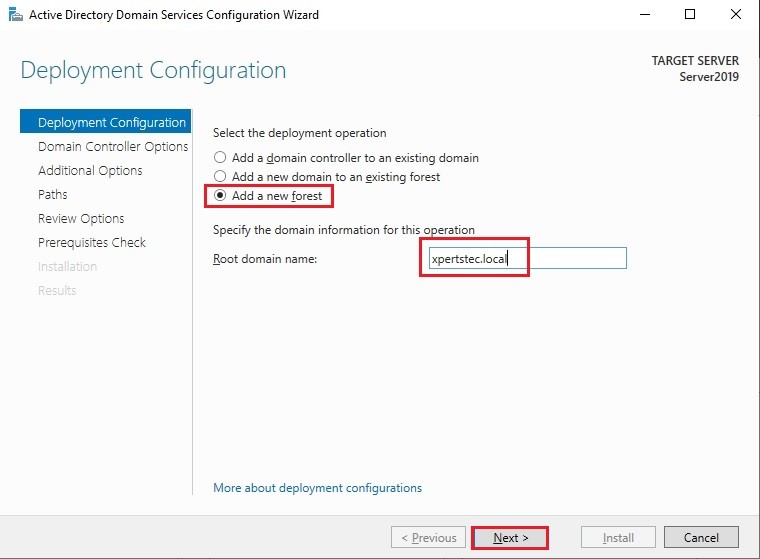Screen dimensions: 760x559
Task: Minimize the configuration wizard window
Action: 645,15
